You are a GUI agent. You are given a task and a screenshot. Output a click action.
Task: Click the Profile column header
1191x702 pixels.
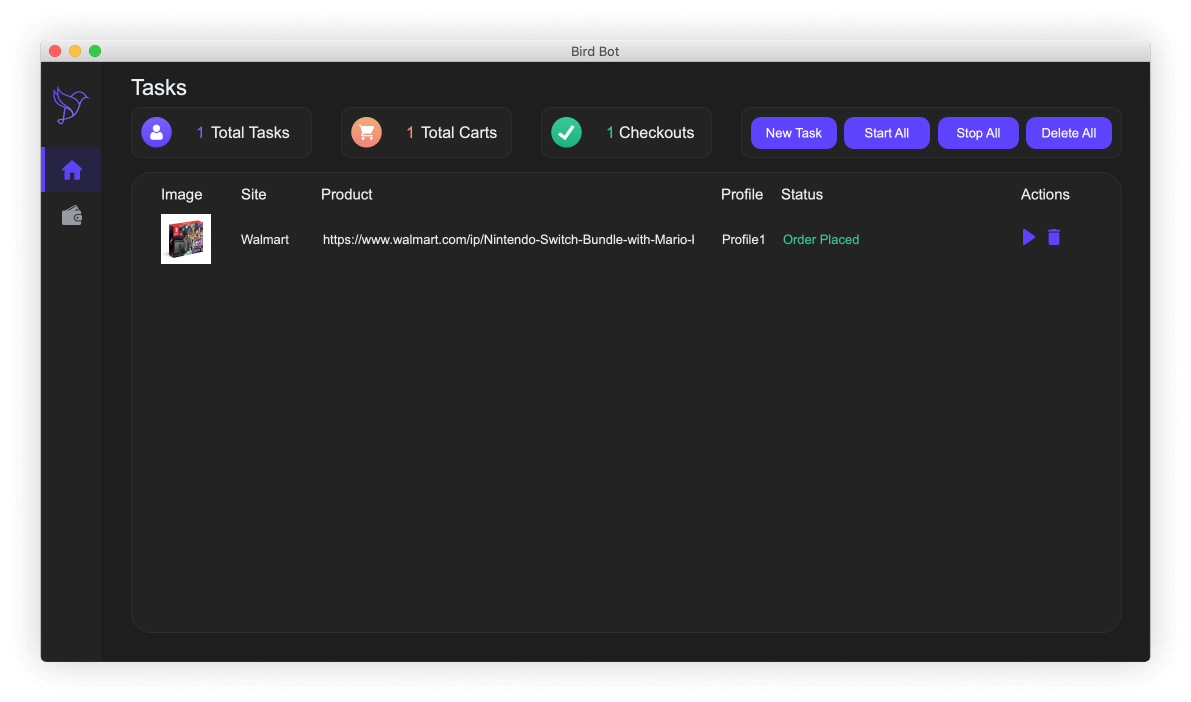[x=741, y=194]
